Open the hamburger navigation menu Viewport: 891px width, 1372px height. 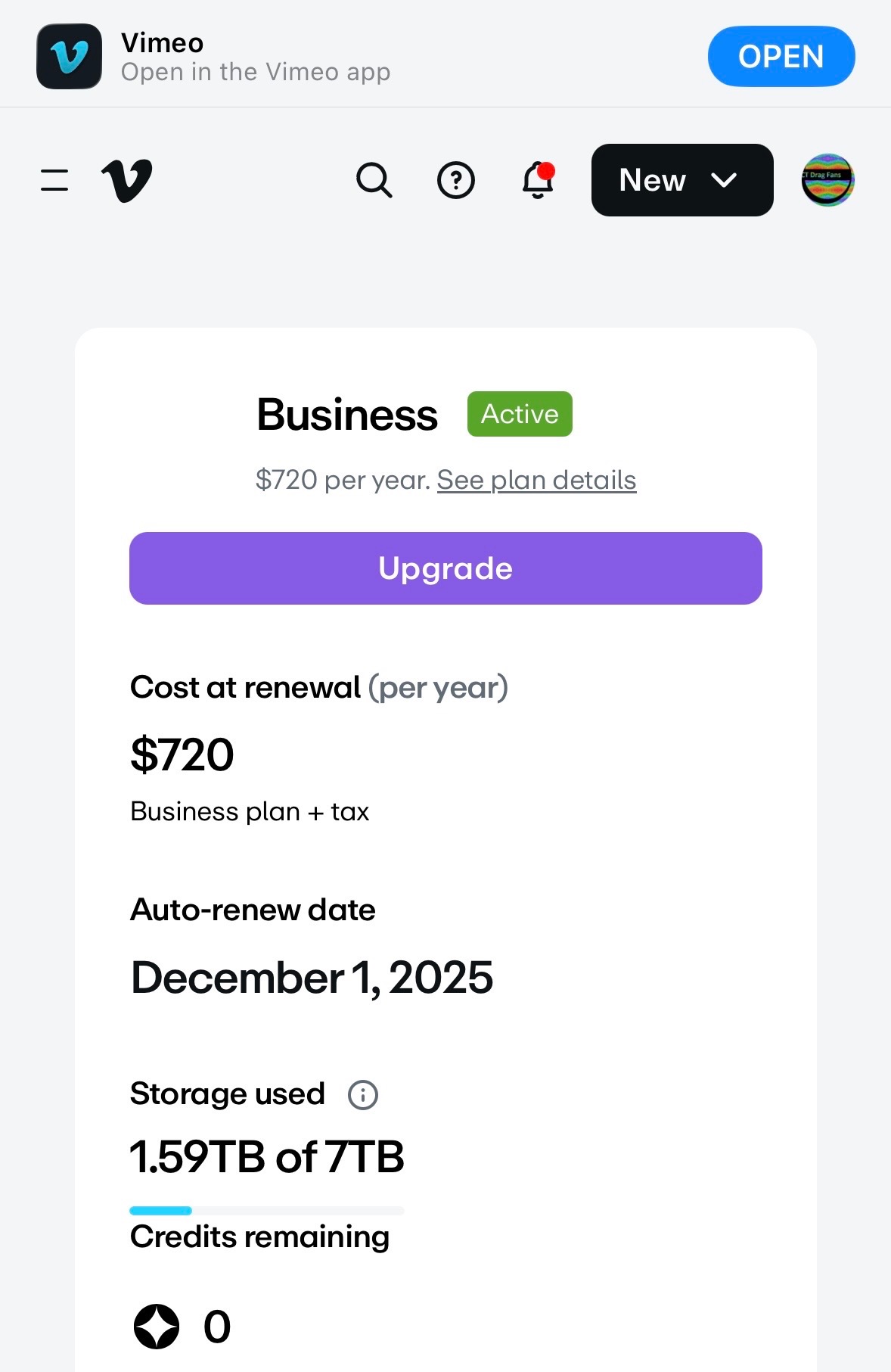coord(54,180)
